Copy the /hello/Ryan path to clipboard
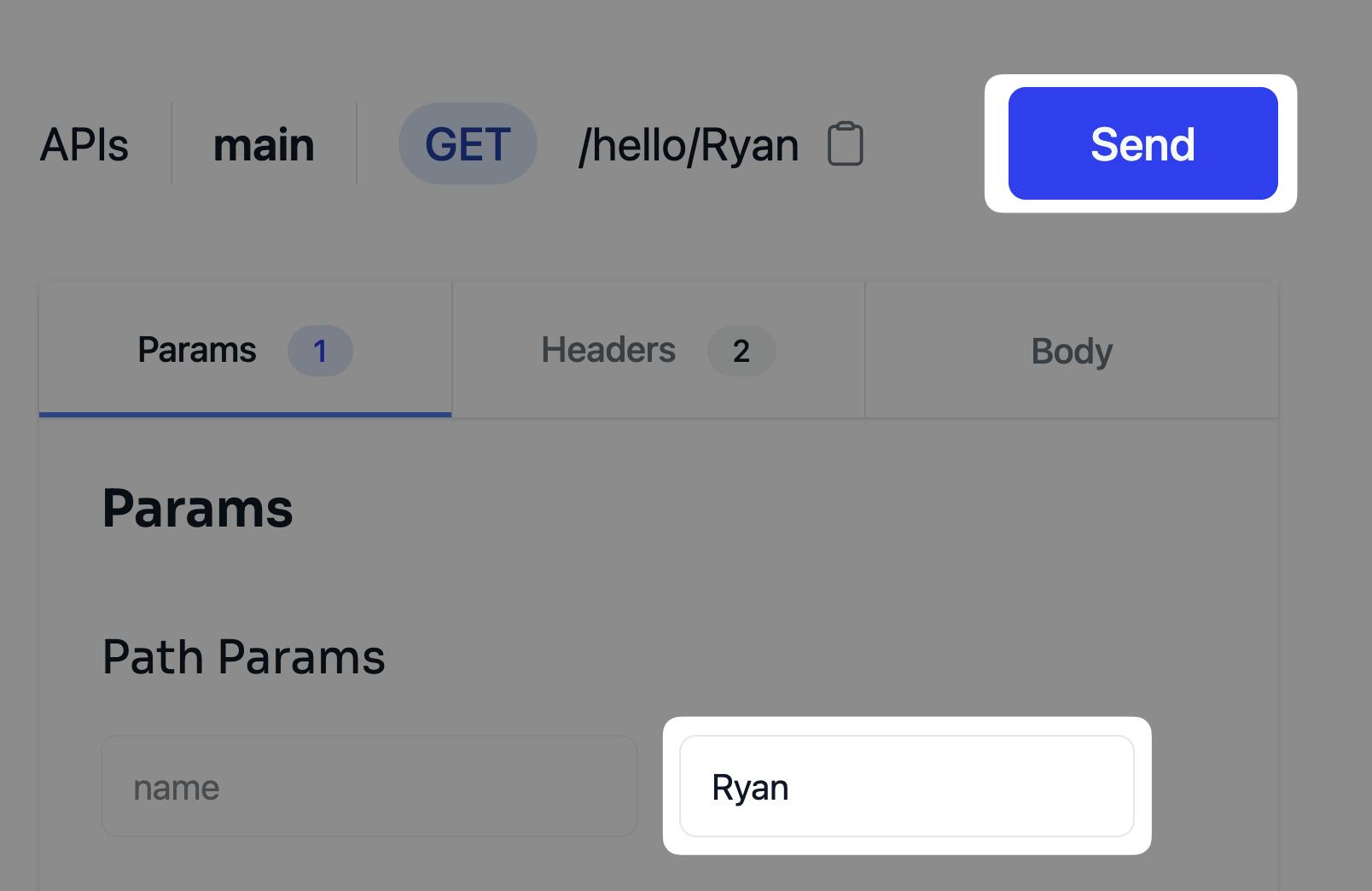1372x891 pixels. pos(845,144)
